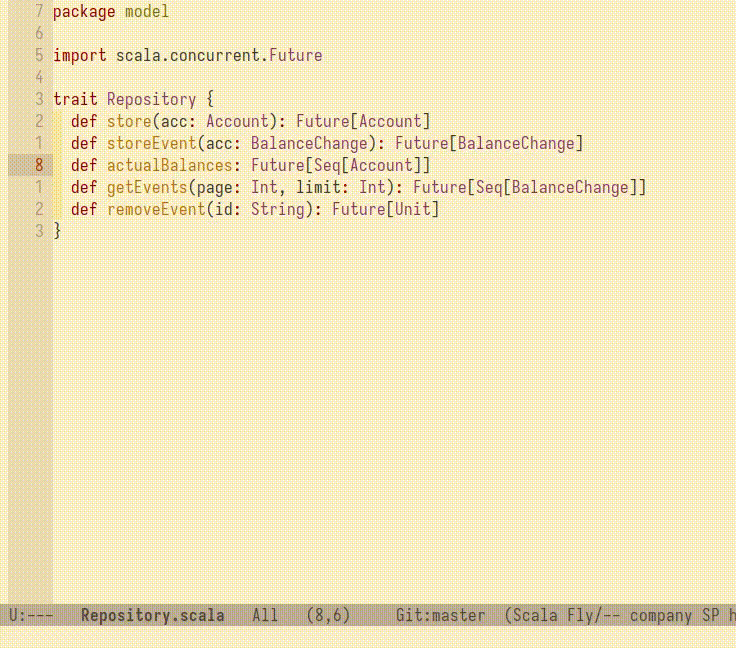
Task: Click the U:--- buffer status indicator
Action: click(30, 616)
